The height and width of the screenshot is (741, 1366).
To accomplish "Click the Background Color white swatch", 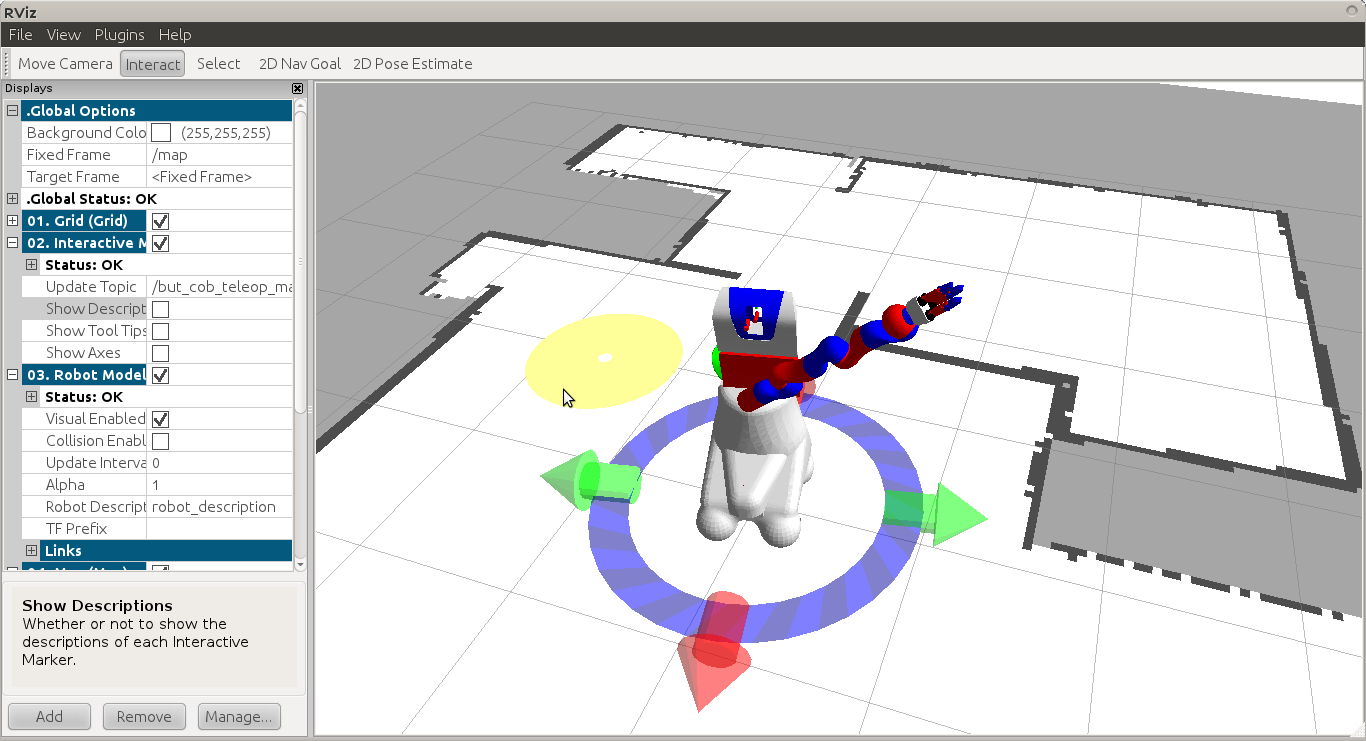I will pos(160,133).
